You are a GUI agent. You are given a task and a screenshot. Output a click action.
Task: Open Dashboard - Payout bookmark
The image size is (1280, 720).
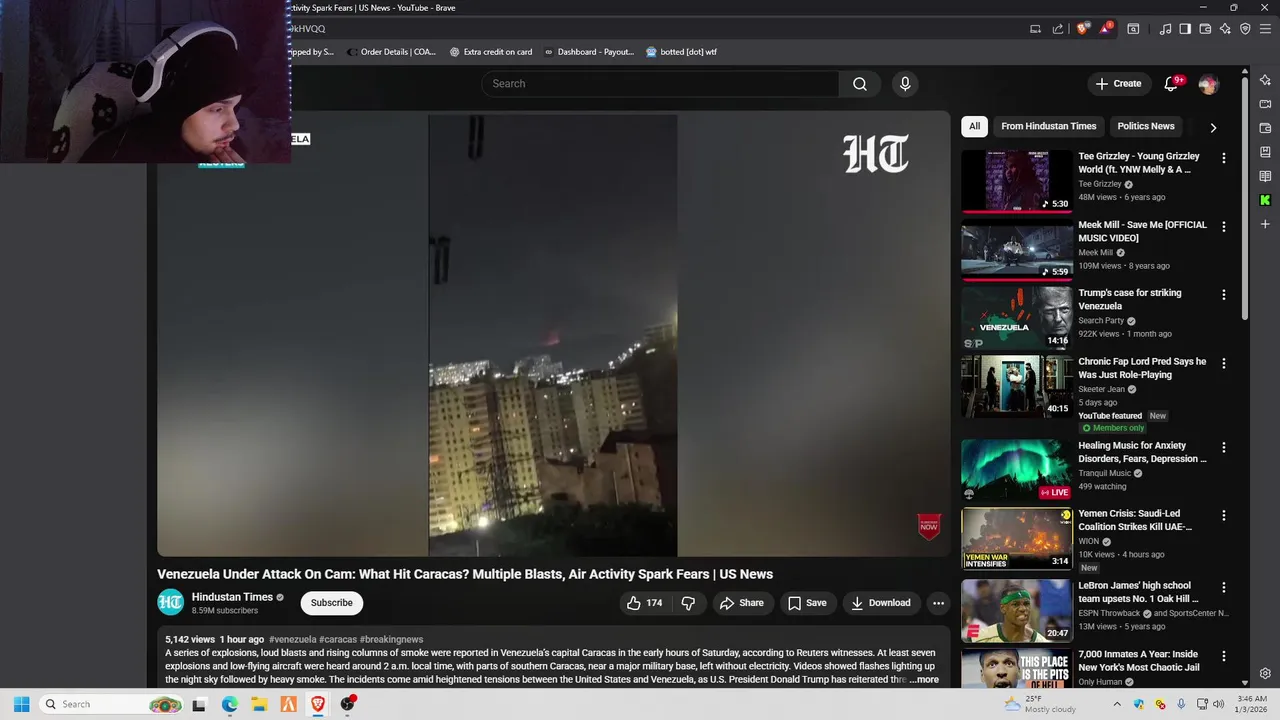[589, 52]
